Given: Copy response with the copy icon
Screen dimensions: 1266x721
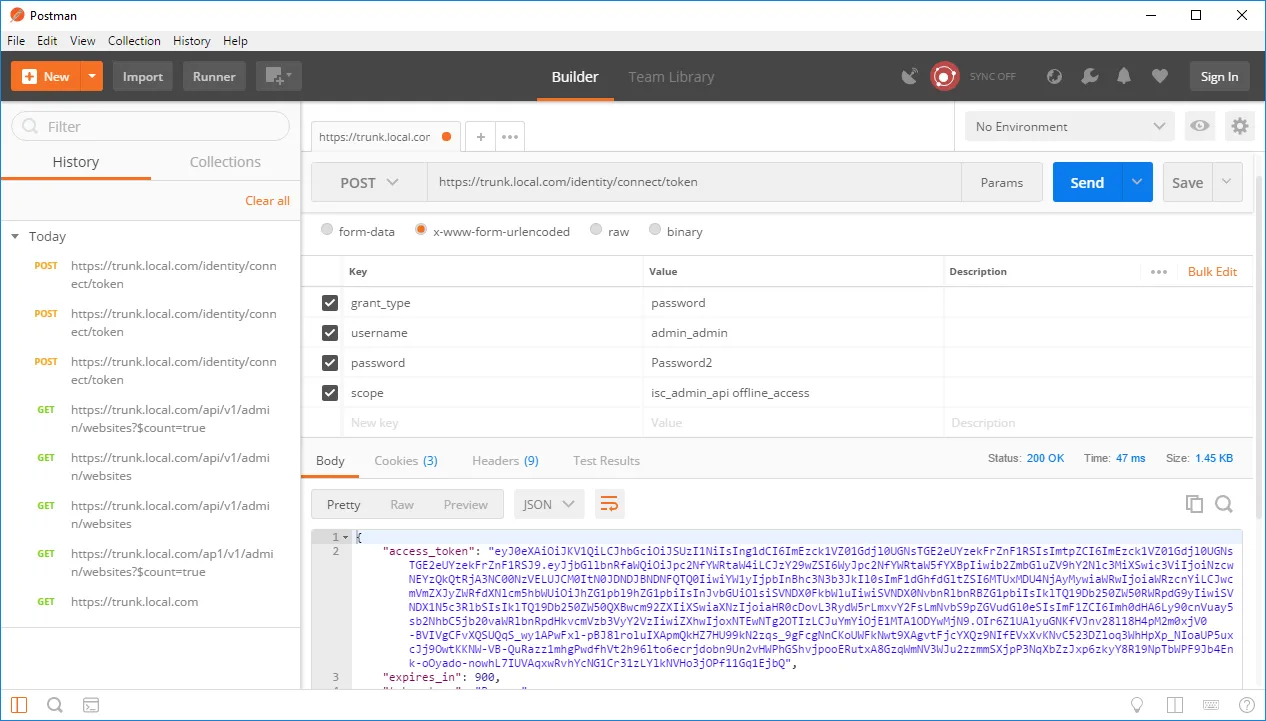Looking at the screenshot, I should 1194,505.
